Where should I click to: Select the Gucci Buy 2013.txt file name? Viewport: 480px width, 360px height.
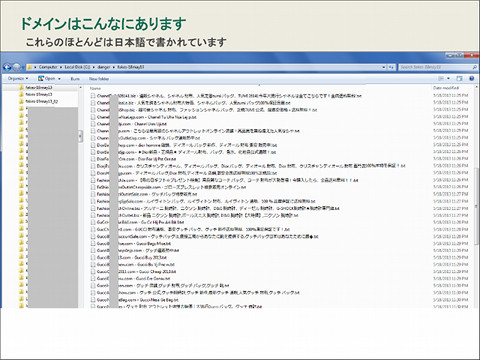(x=131, y=258)
